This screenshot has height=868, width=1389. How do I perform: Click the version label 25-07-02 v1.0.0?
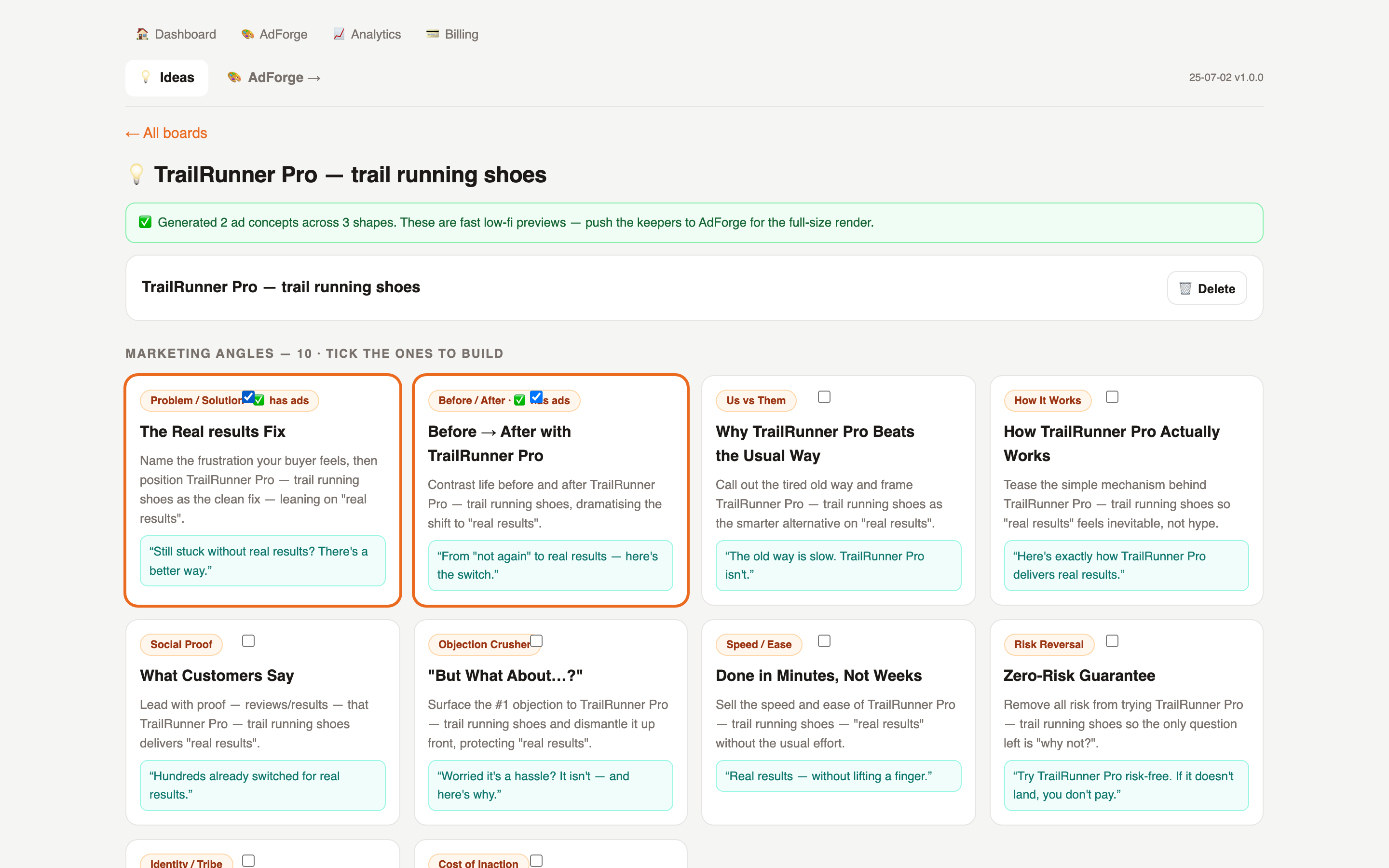coord(1226,78)
